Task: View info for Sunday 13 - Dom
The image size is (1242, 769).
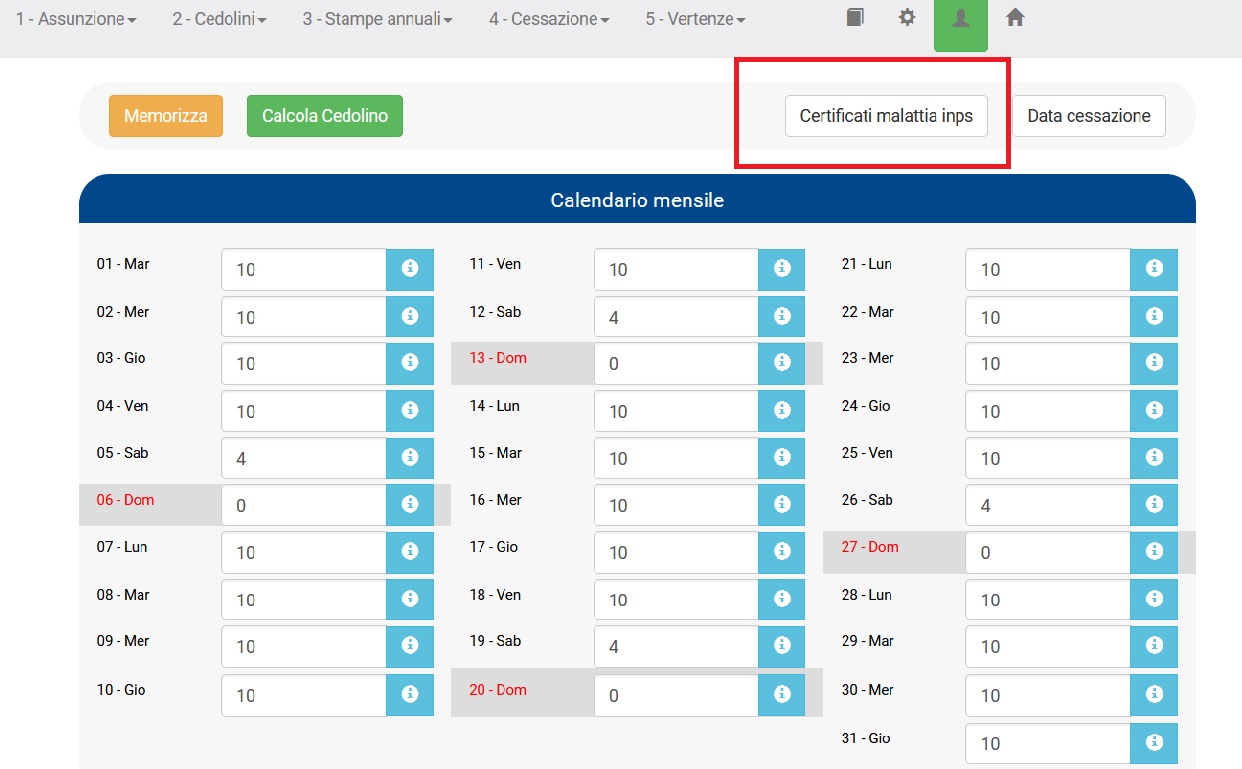Action: click(x=782, y=363)
